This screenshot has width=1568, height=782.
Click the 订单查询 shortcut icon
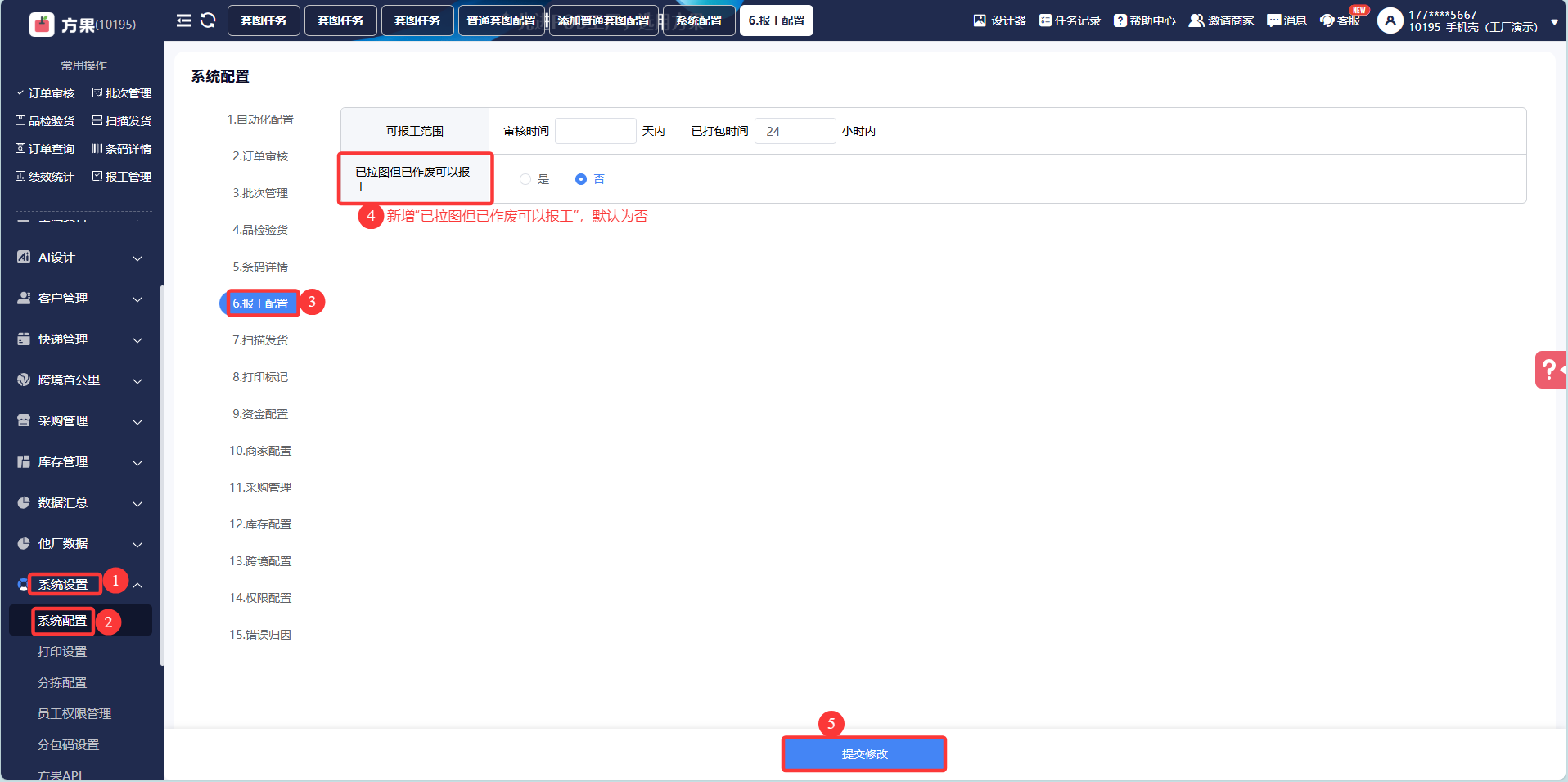coord(20,149)
